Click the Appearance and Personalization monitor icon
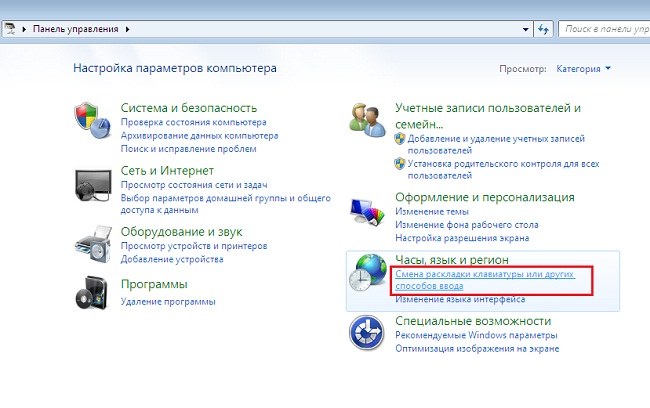 (367, 212)
